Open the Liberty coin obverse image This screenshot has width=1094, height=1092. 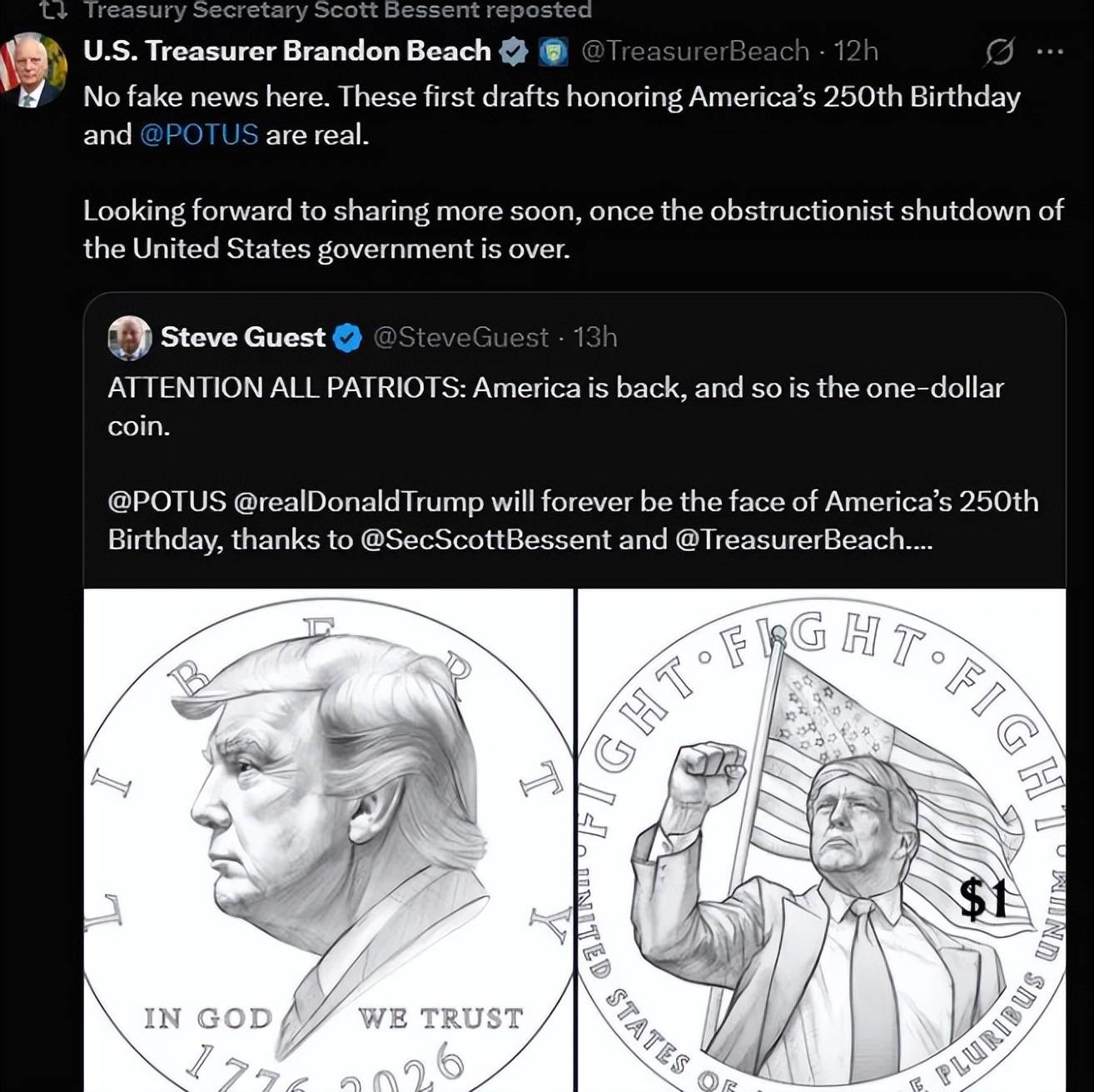(x=329, y=840)
